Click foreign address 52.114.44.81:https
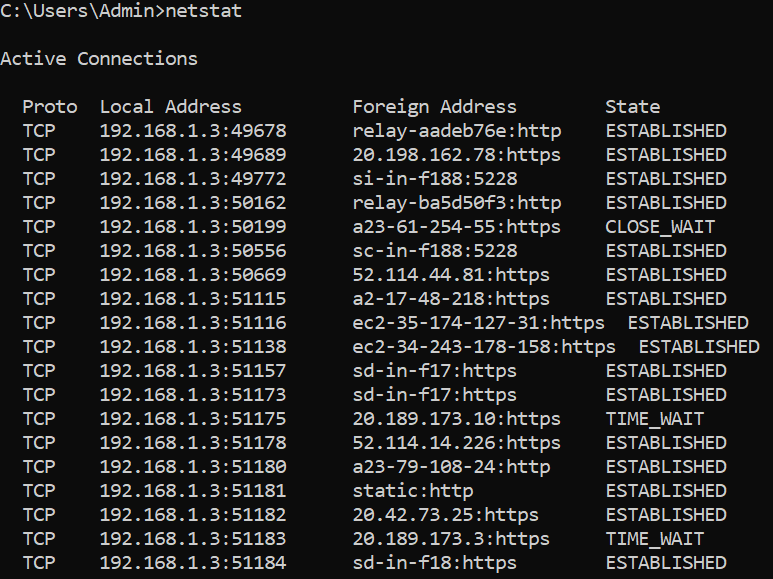The height and width of the screenshot is (579, 773). (451, 275)
